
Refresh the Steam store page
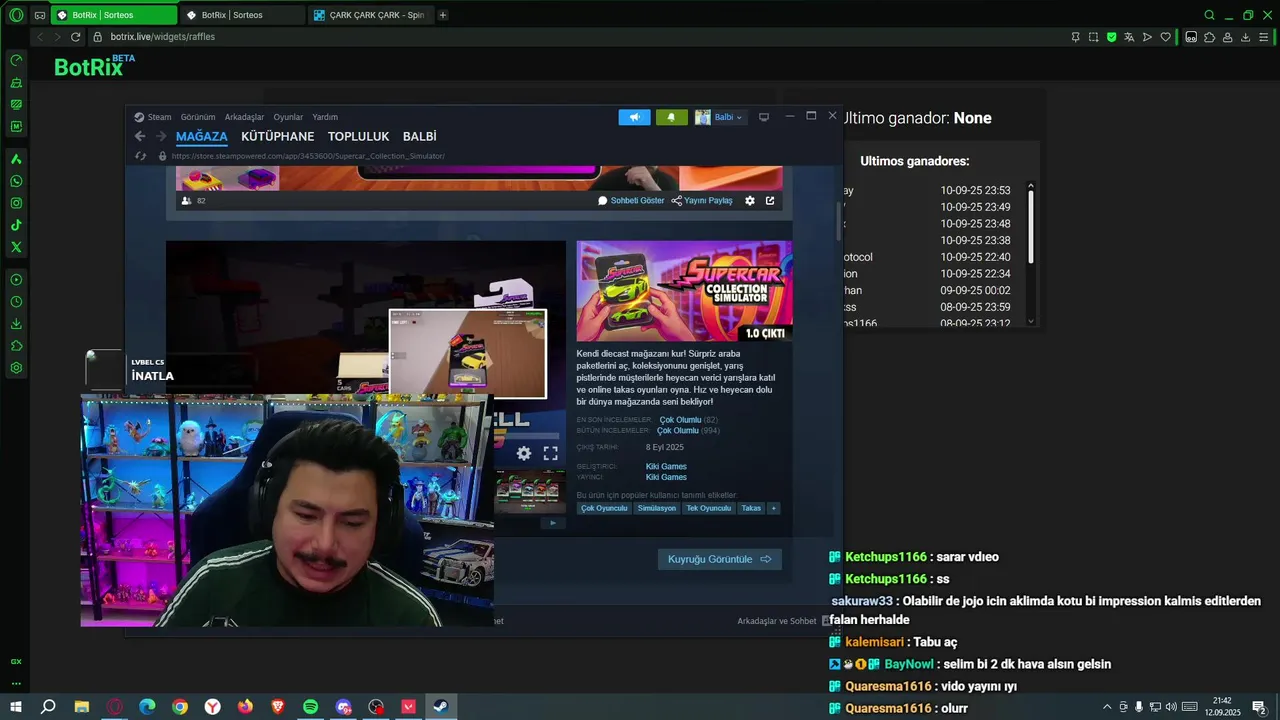(141, 156)
